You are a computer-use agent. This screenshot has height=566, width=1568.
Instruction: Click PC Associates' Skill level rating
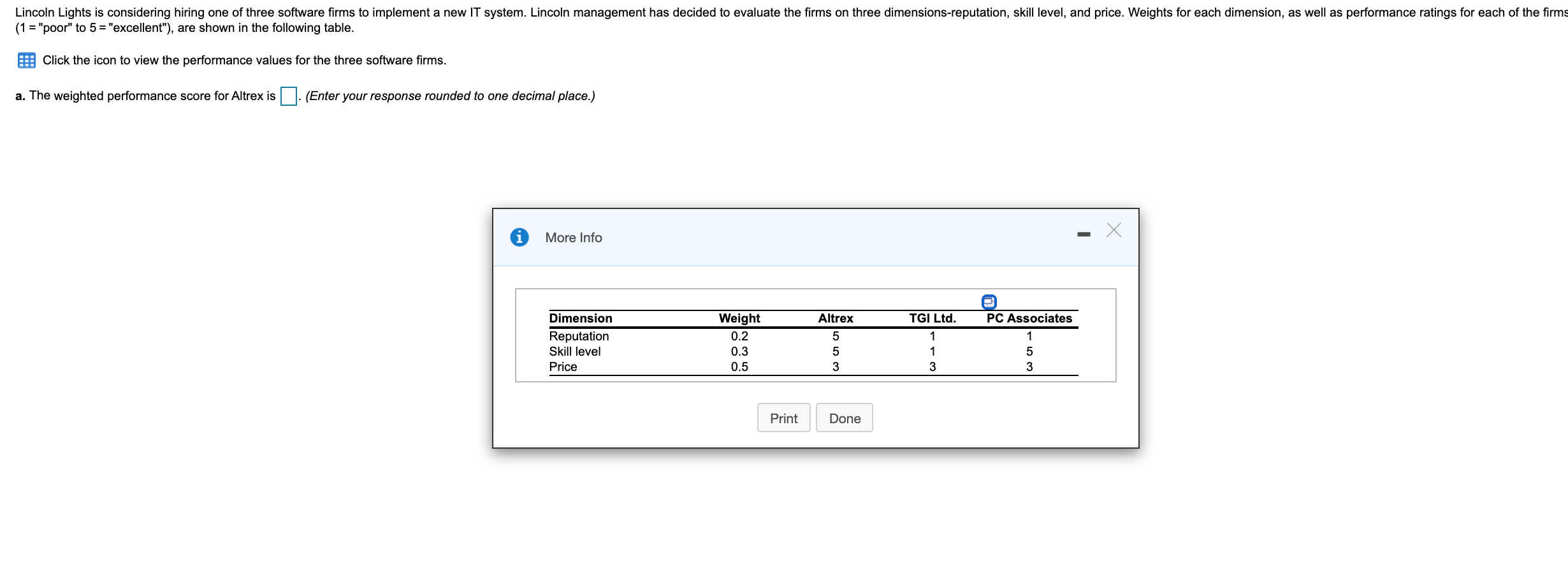coord(1029,351)
